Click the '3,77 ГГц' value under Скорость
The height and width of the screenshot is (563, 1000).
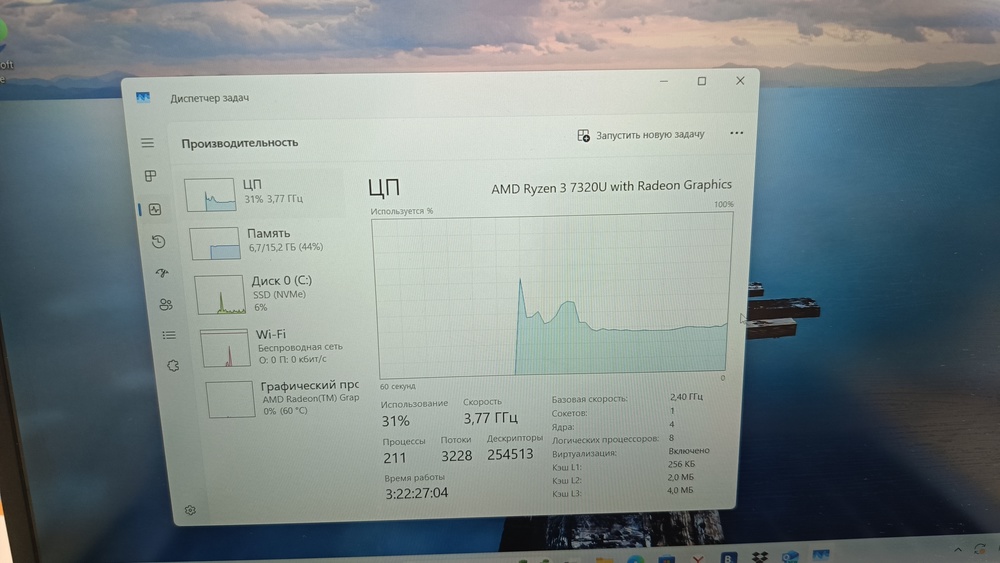point(490,418)
